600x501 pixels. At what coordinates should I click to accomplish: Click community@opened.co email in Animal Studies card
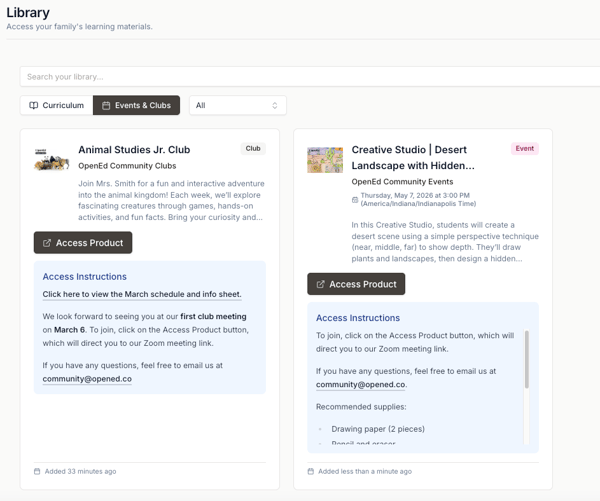pos(87,379)
